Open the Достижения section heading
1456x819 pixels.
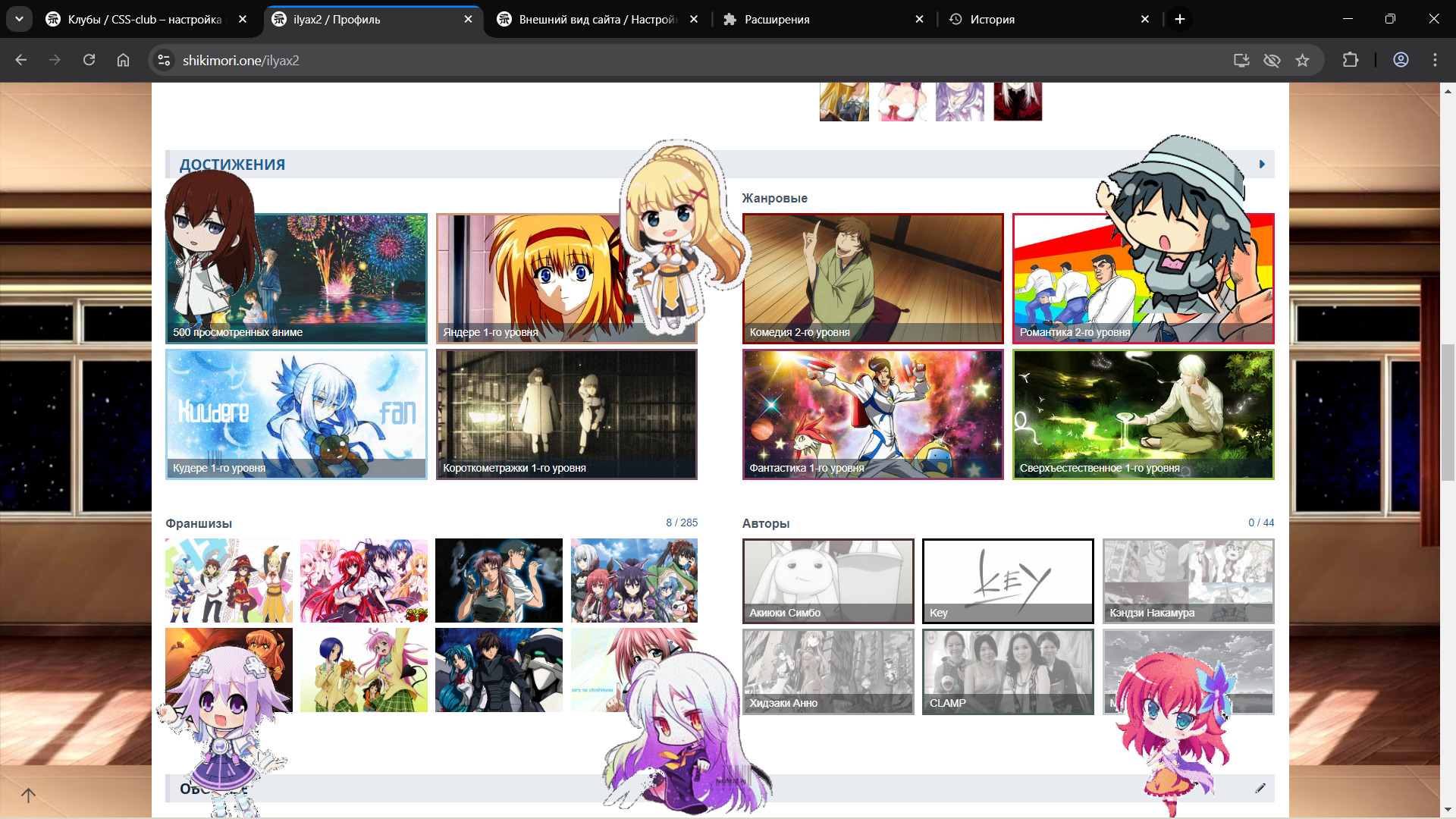(232, 165)
